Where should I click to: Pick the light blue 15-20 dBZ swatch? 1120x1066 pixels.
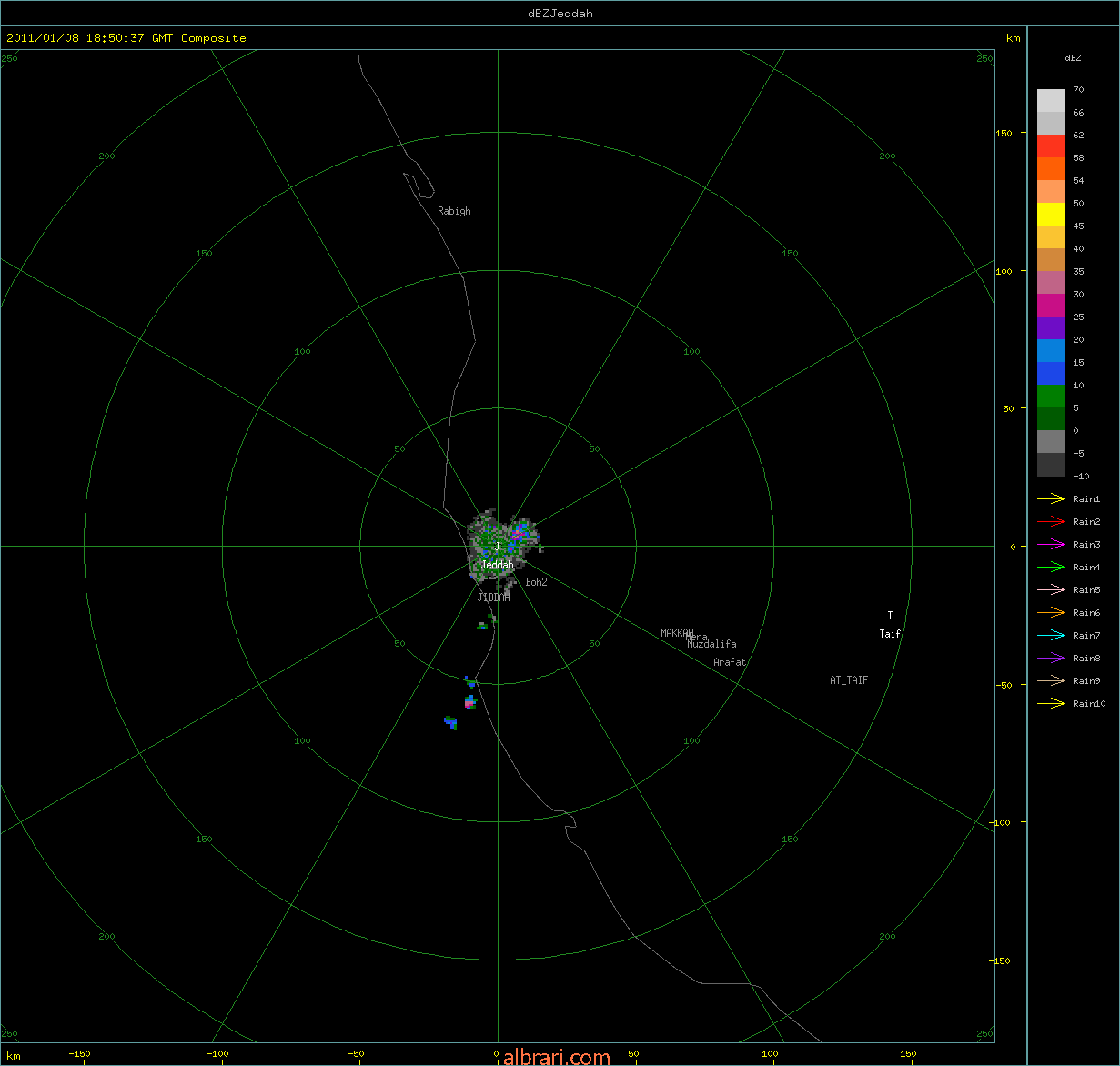pyautogui.click(x=1051, y=350)
